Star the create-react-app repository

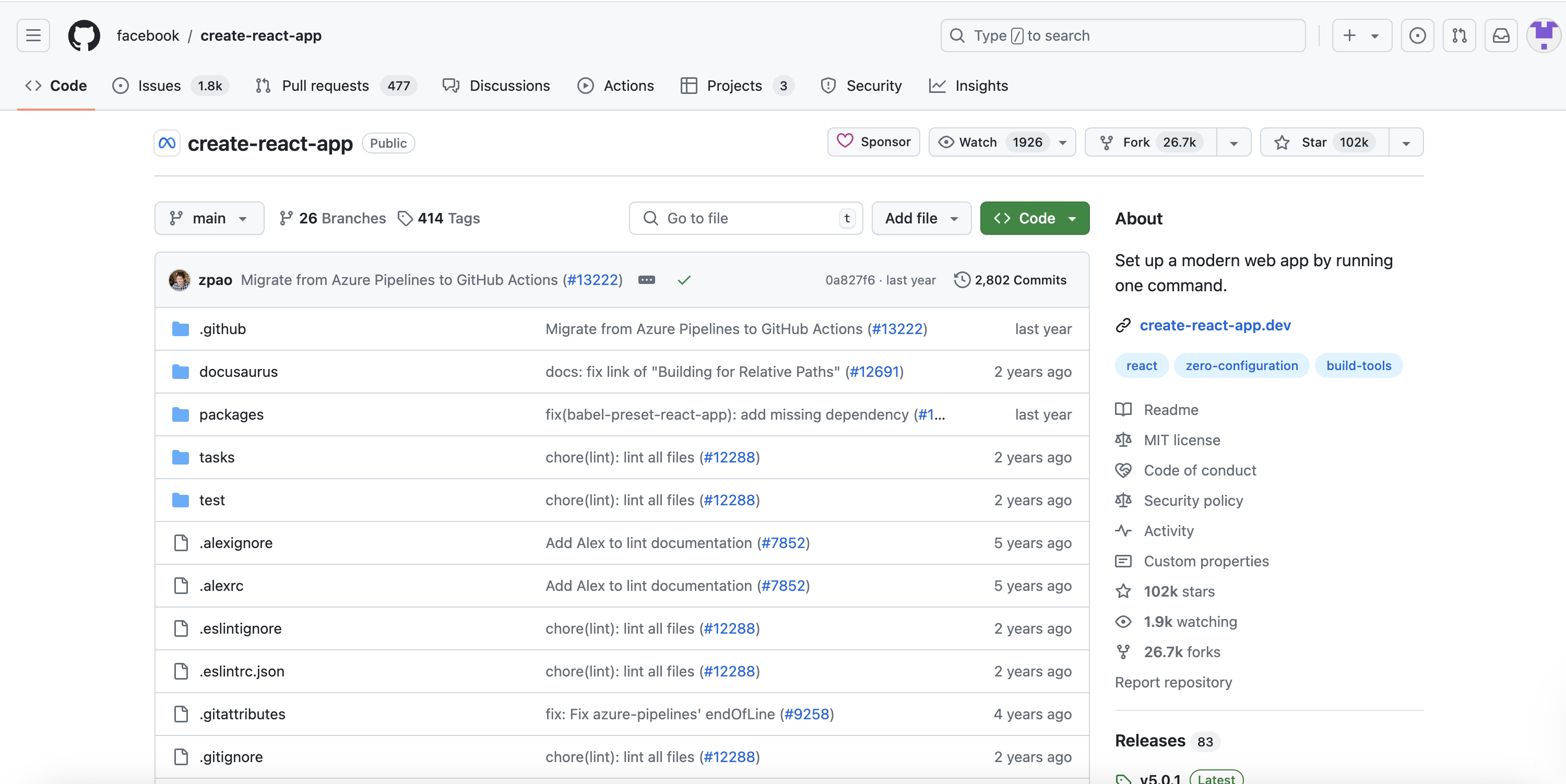click(1325, 142)
